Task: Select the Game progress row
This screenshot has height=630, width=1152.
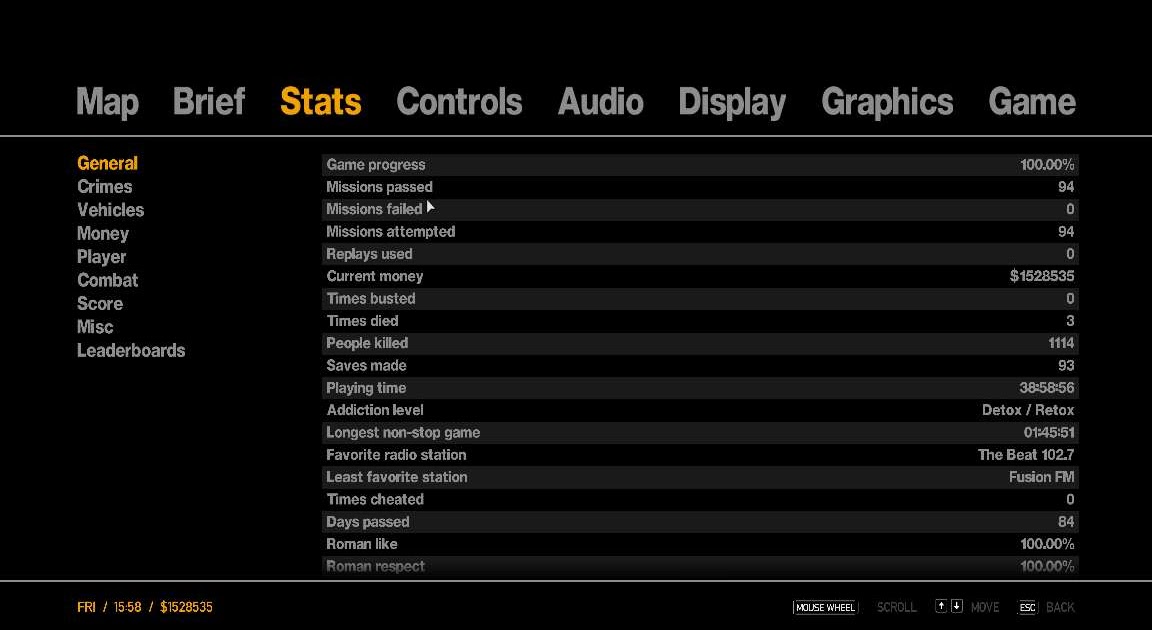Action: click(700, 164)
